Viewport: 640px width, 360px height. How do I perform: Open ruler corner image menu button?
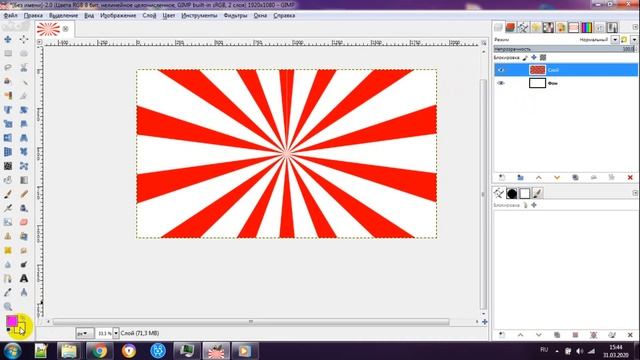click(40, 42)
